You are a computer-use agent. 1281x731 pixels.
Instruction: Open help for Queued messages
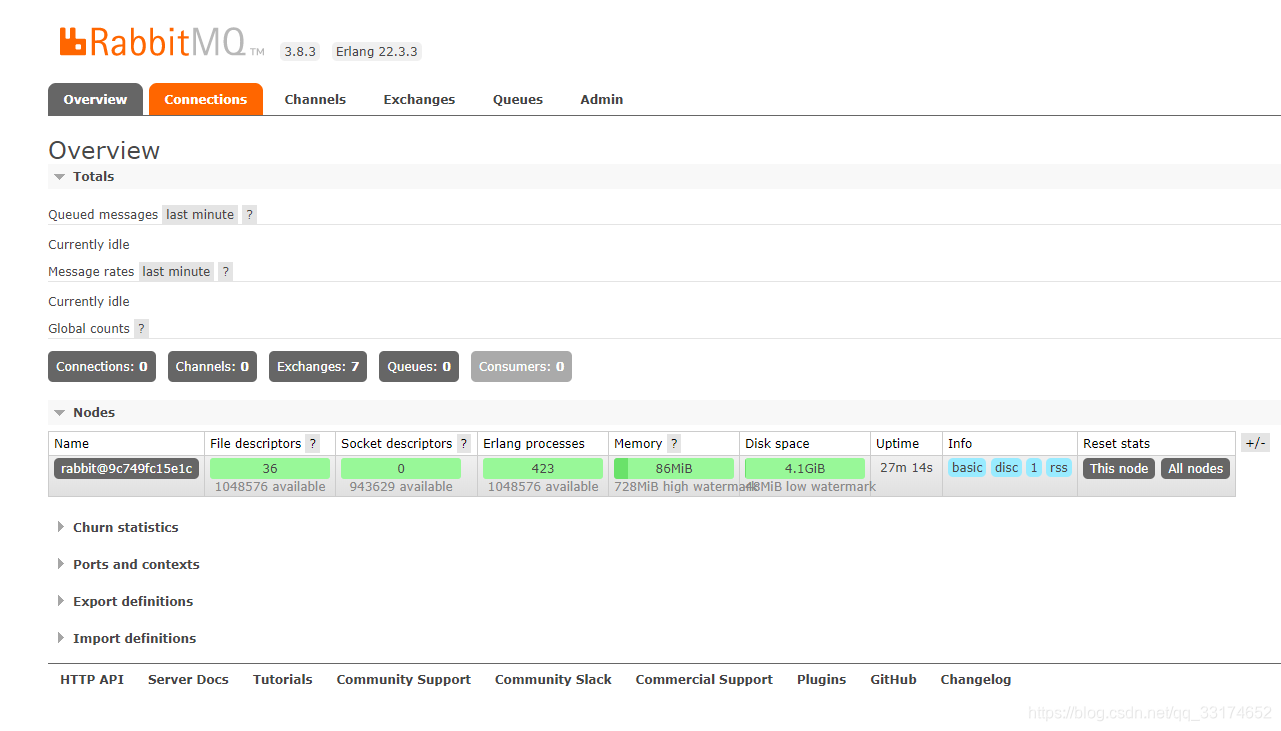point(249,214)
